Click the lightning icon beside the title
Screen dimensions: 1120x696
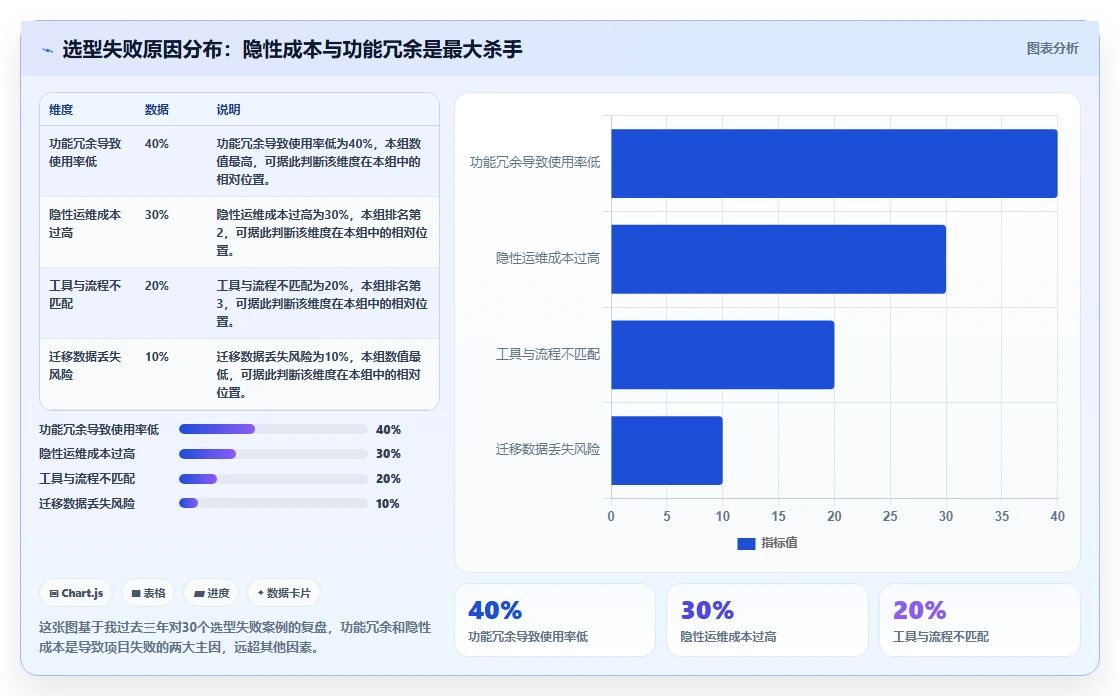coord(48,50)
